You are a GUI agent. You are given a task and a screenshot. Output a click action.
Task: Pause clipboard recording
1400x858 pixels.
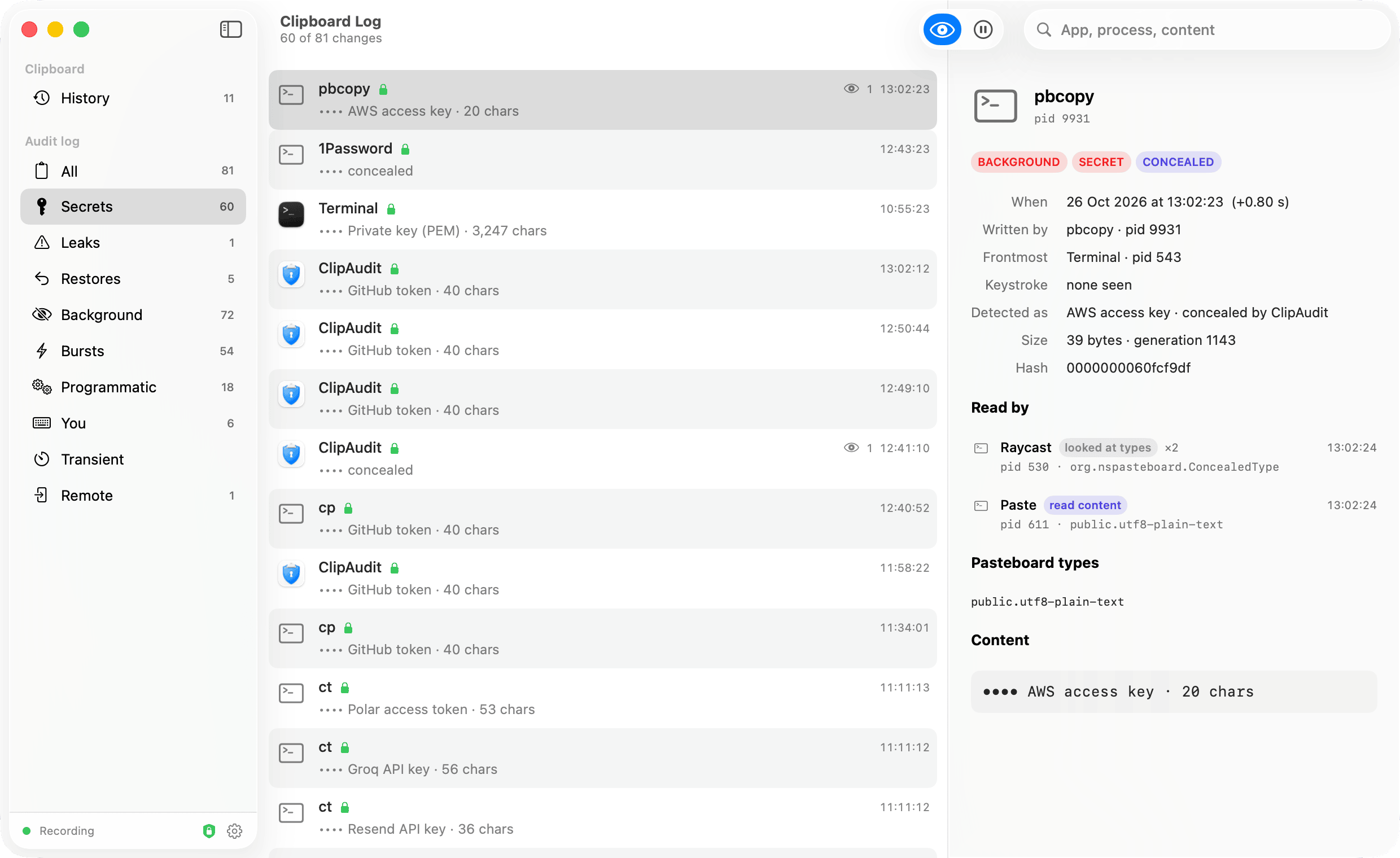(982, 29)
